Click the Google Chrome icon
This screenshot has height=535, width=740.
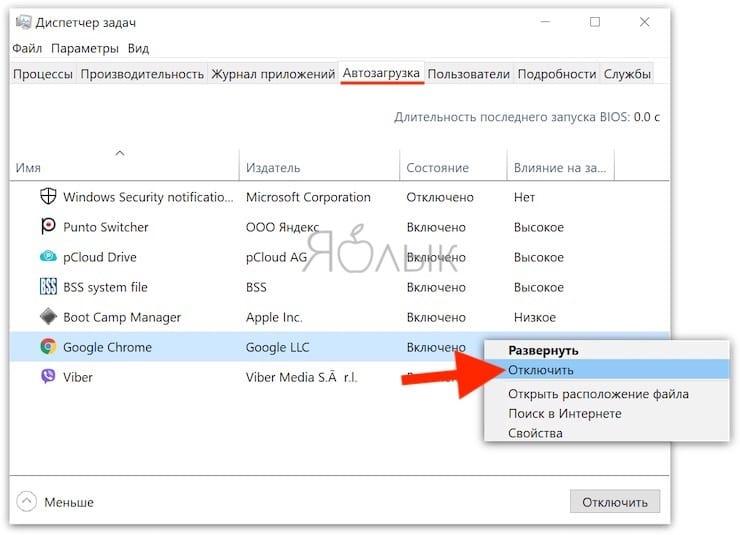(x=48, y=347)
